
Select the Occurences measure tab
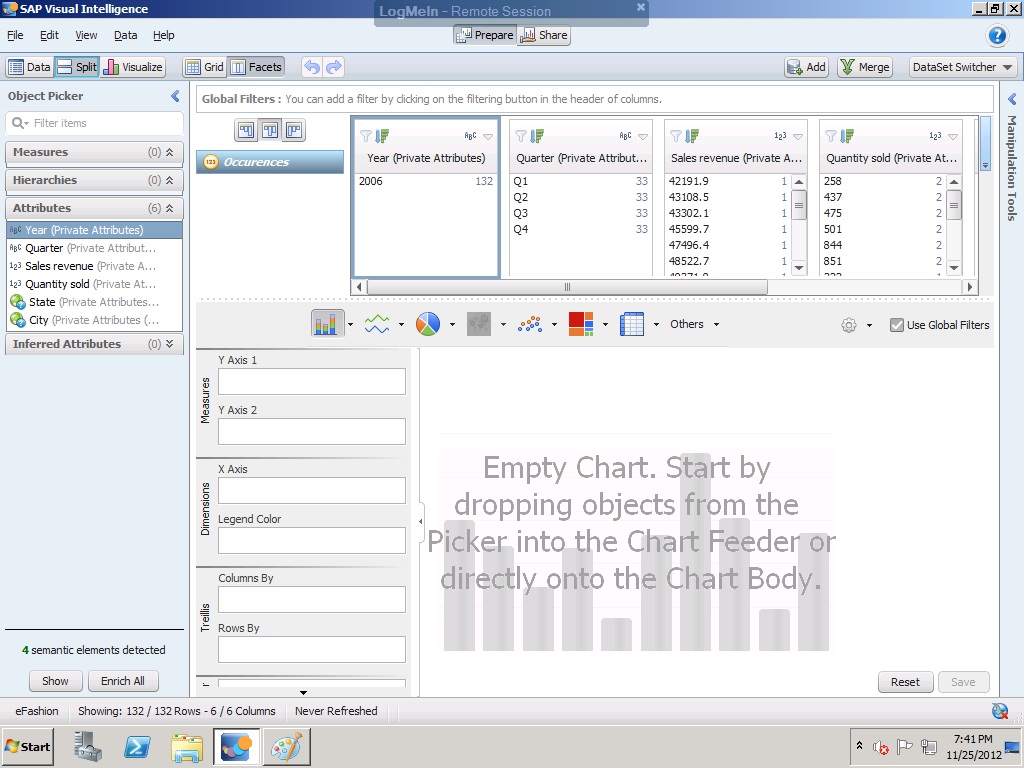tap(270, 162)
